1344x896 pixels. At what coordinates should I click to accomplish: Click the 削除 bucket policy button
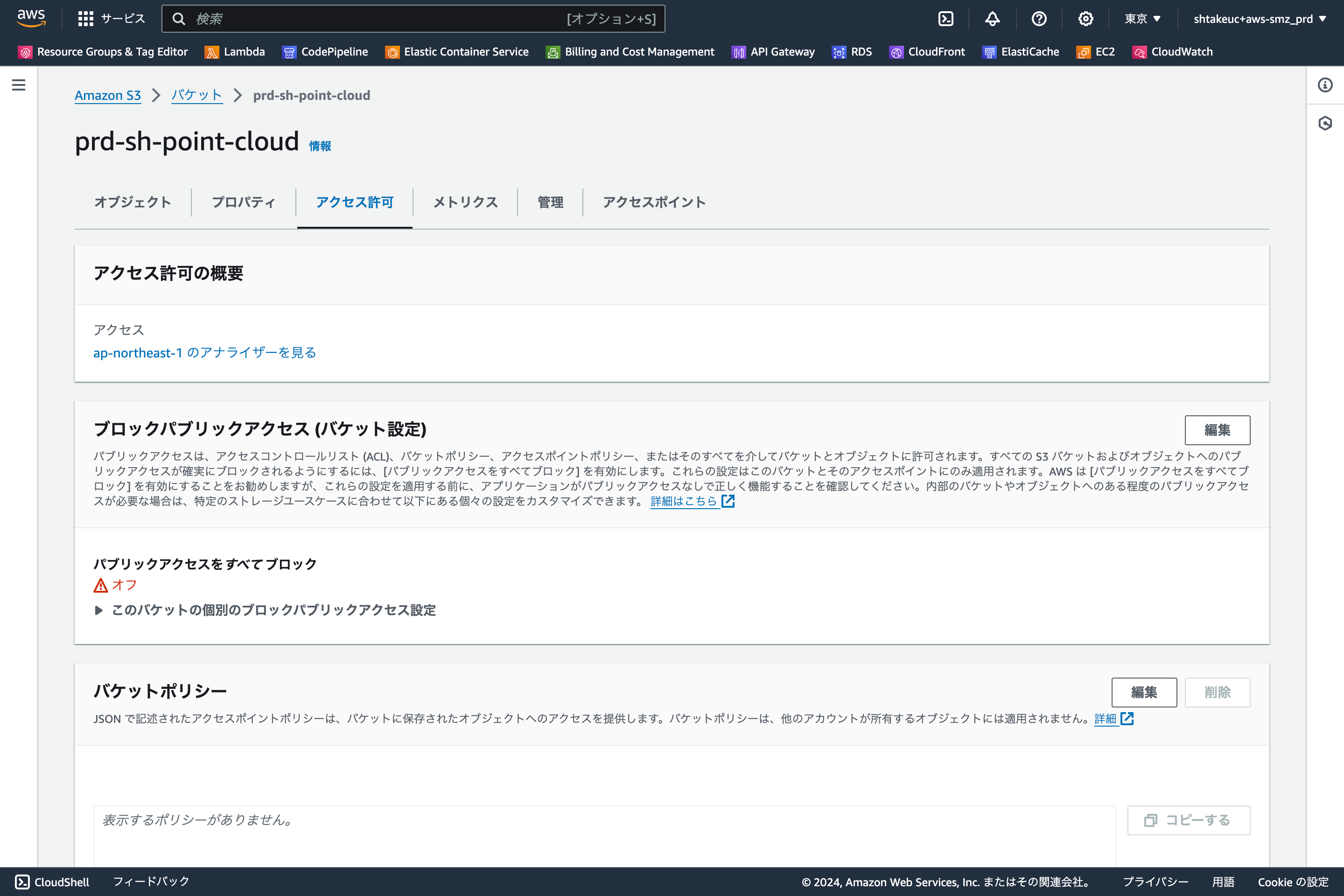pyautogui.click(x=1217, y=693)
